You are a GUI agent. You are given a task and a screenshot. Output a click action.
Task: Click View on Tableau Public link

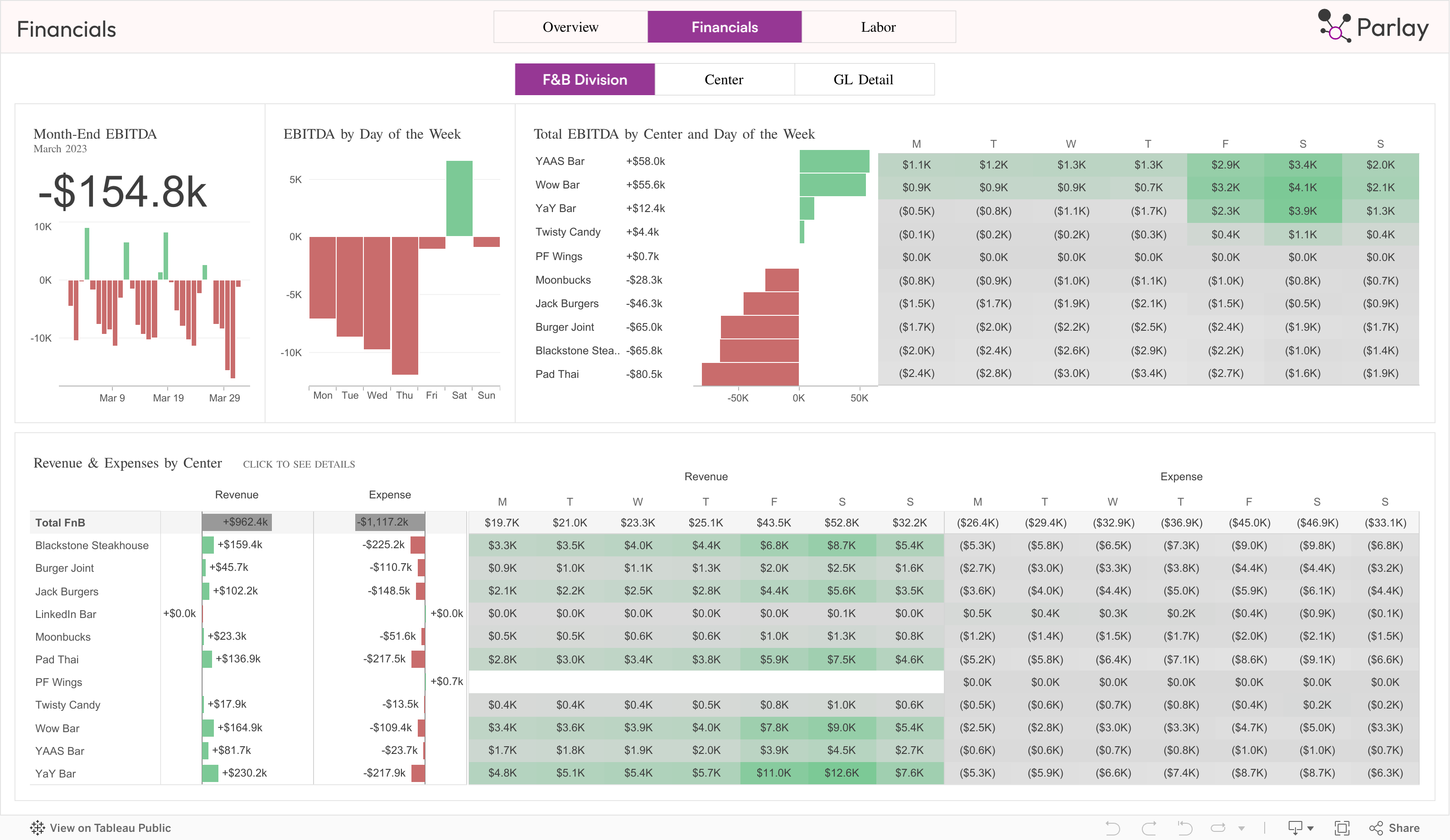[x=110, y=828]
